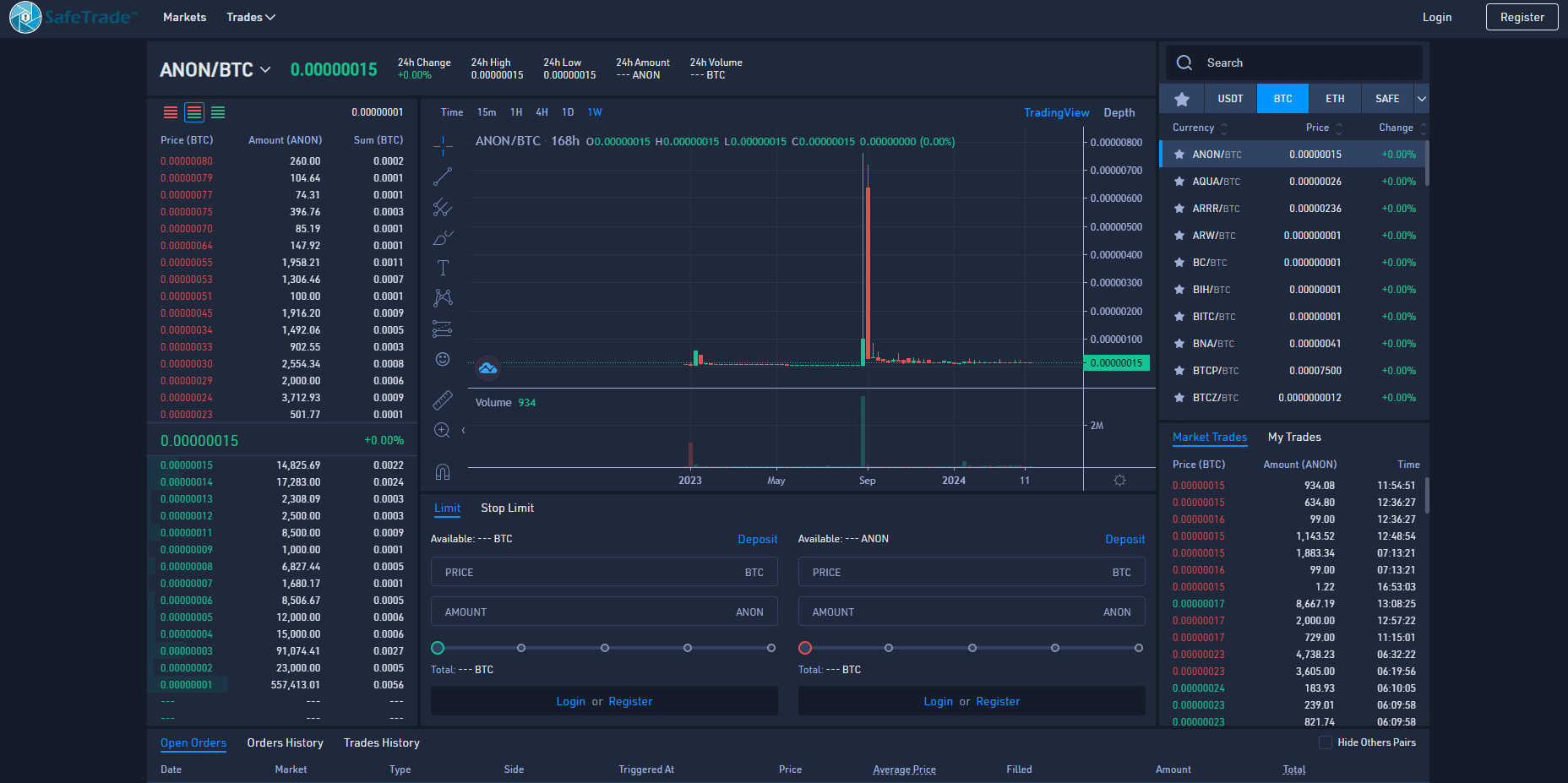Expand more market tabs after SAFE
The image size is (1568, 783).
click(x=1422, y=99)
